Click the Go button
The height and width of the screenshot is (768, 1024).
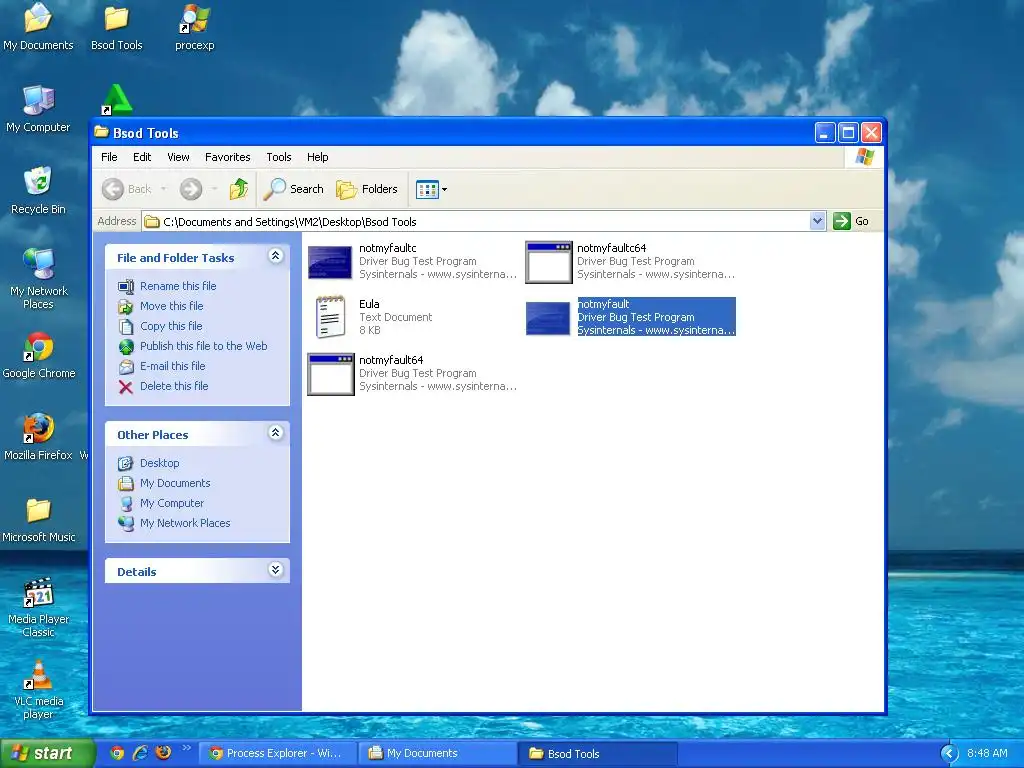pyautogui.click(x=851, y=221)
